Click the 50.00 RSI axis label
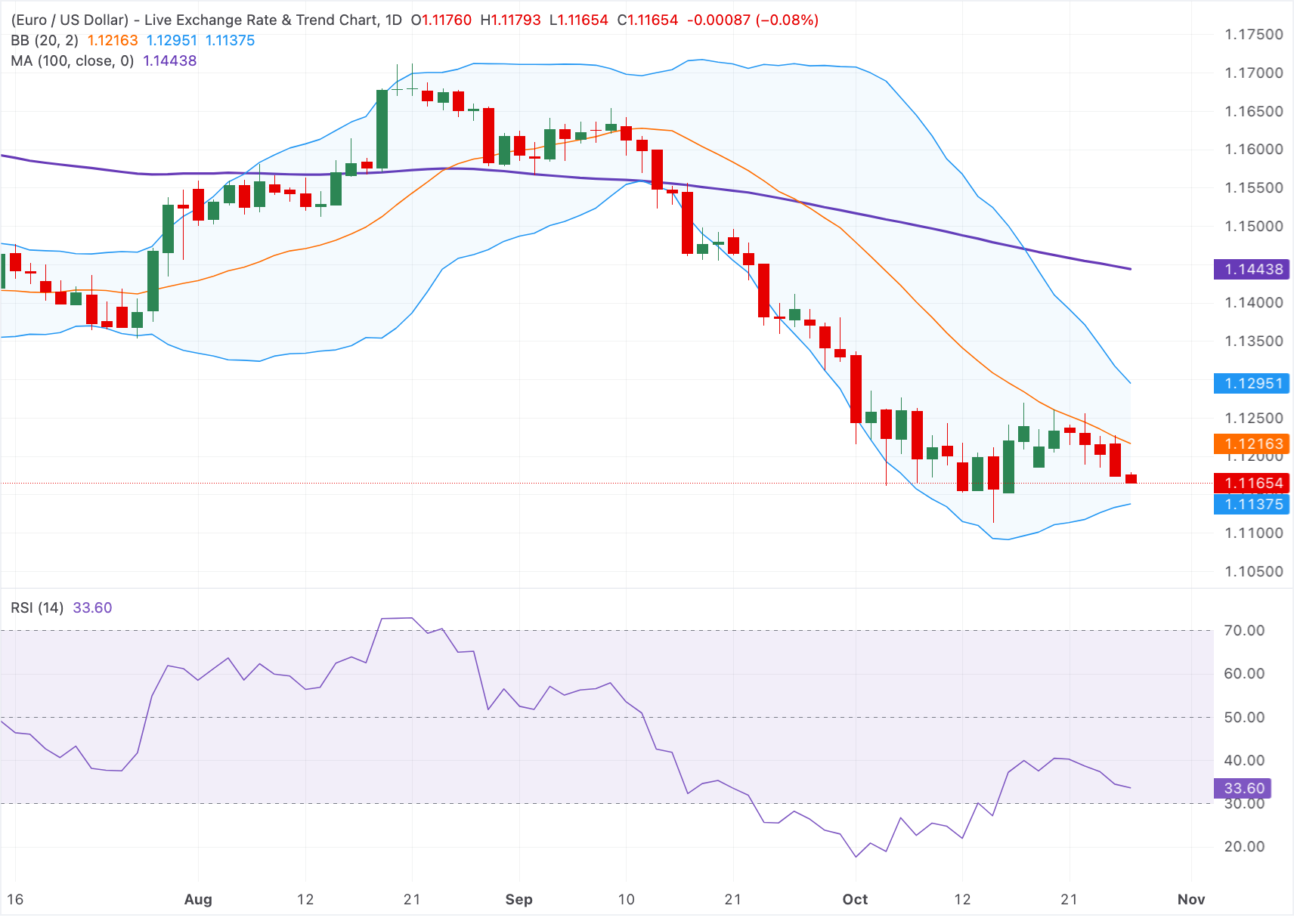Viewport: 1294px width, 924px height. coord(1244,718)
